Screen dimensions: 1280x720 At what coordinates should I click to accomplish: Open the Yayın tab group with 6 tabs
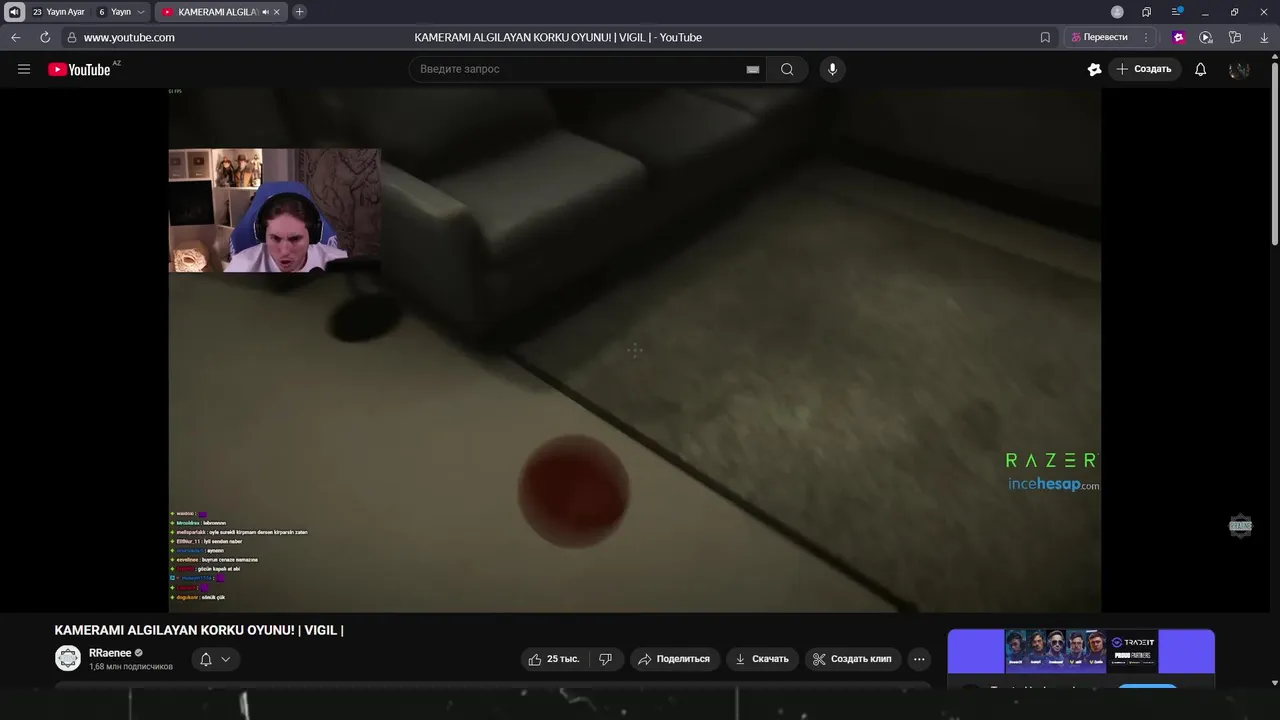coord(112,12)
